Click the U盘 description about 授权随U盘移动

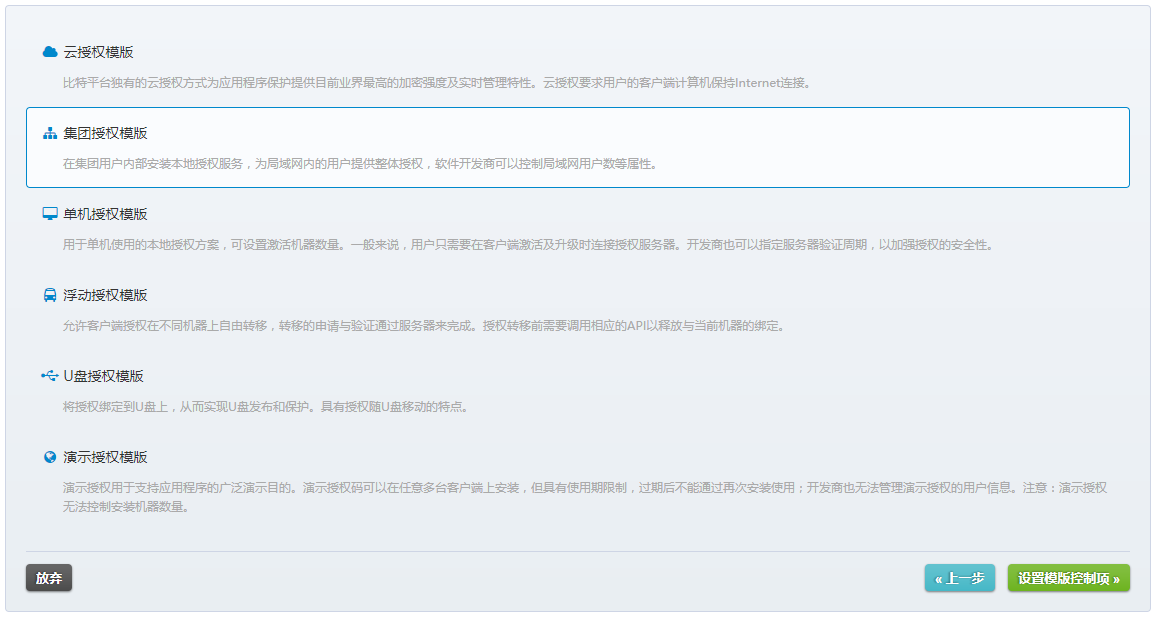[x=266, y=407]
